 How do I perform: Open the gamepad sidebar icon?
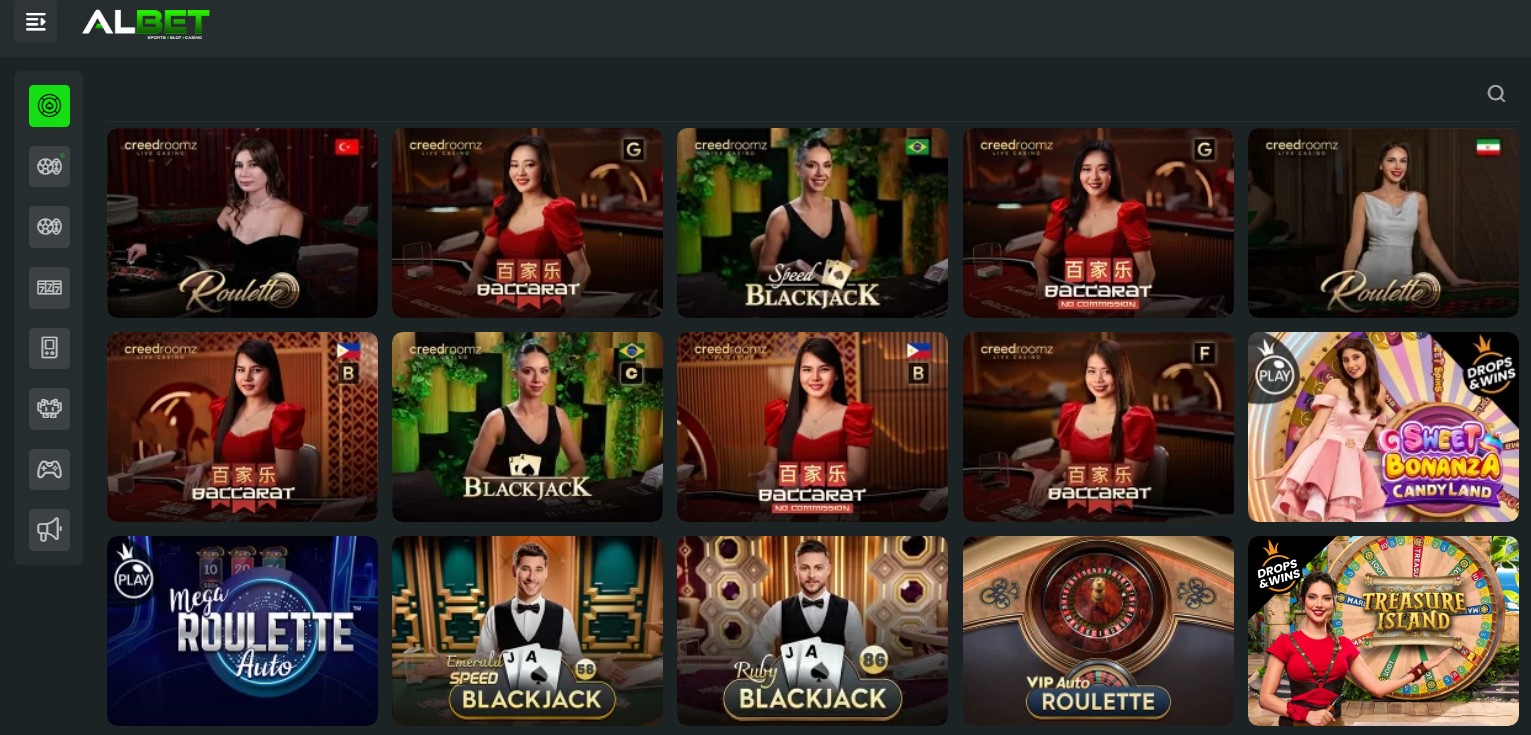pyautogui.click(x=49, y=470)
